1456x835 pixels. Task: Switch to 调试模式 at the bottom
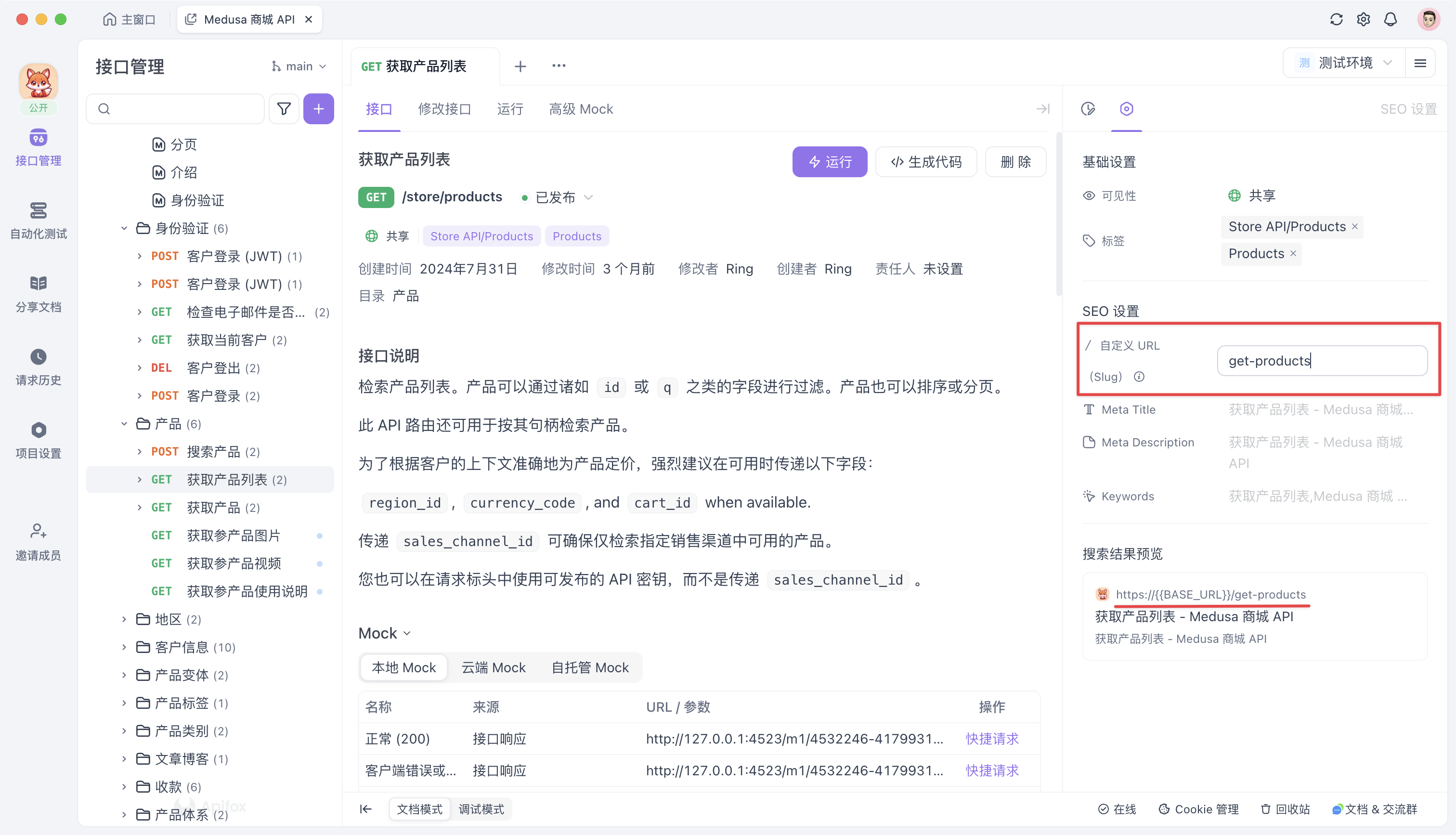(x=481, y=809)
